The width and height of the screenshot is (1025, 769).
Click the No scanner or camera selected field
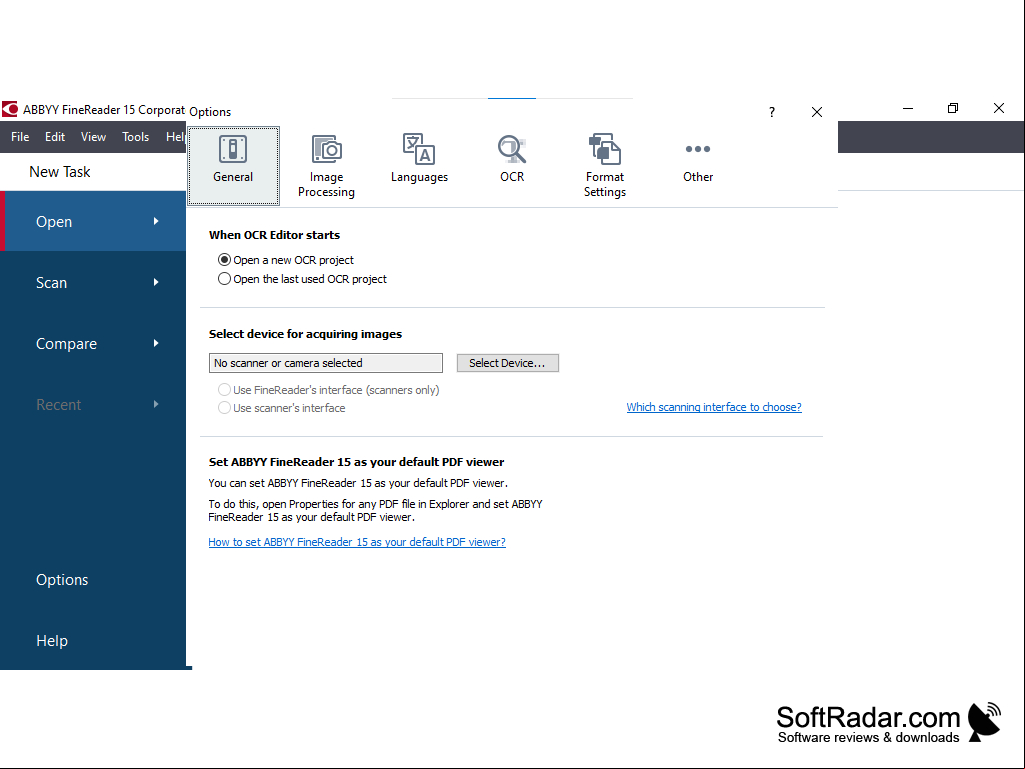(326, 363)
